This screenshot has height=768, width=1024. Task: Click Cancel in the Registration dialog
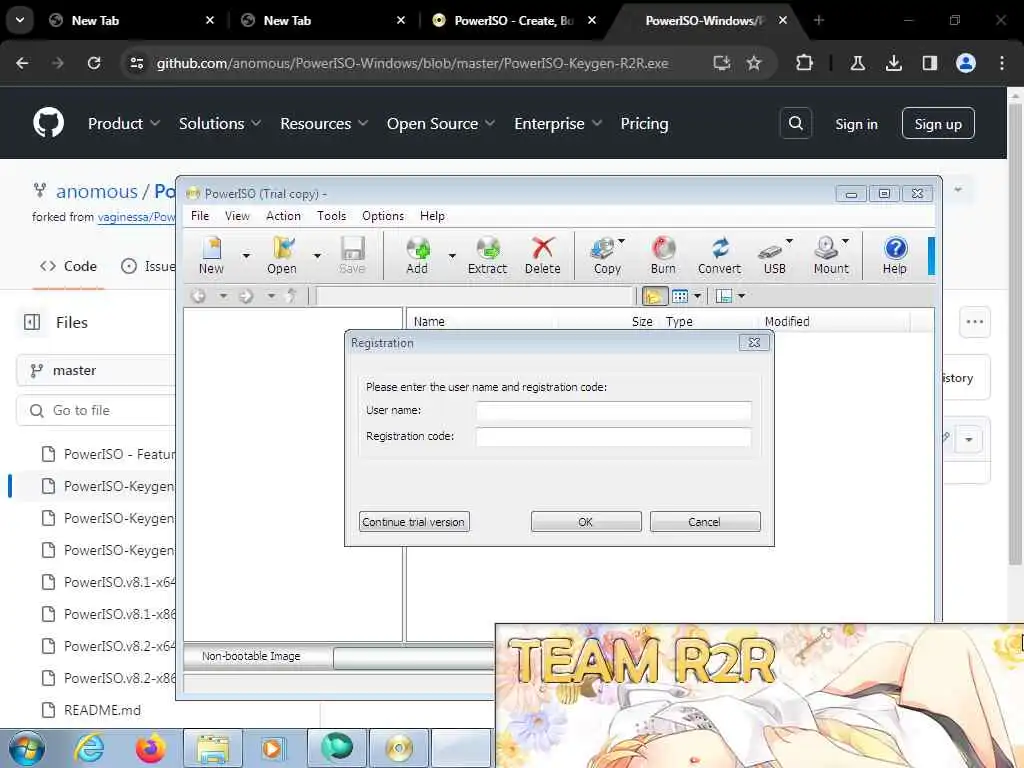pos(705,522)
